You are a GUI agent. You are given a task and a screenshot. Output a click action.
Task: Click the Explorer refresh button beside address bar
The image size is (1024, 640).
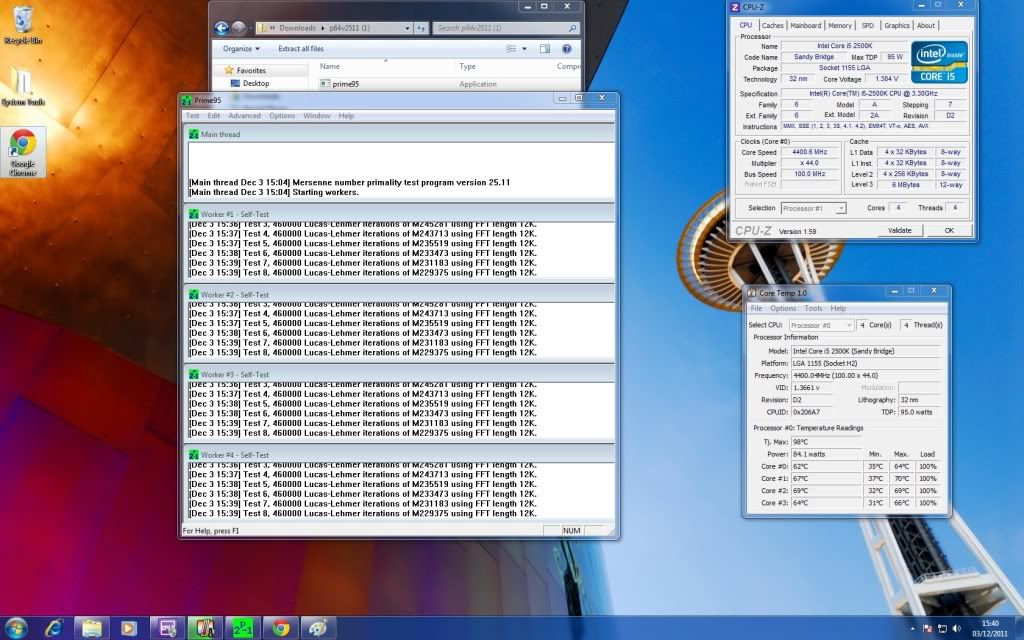pyautogui.click(x=421, y=28)
